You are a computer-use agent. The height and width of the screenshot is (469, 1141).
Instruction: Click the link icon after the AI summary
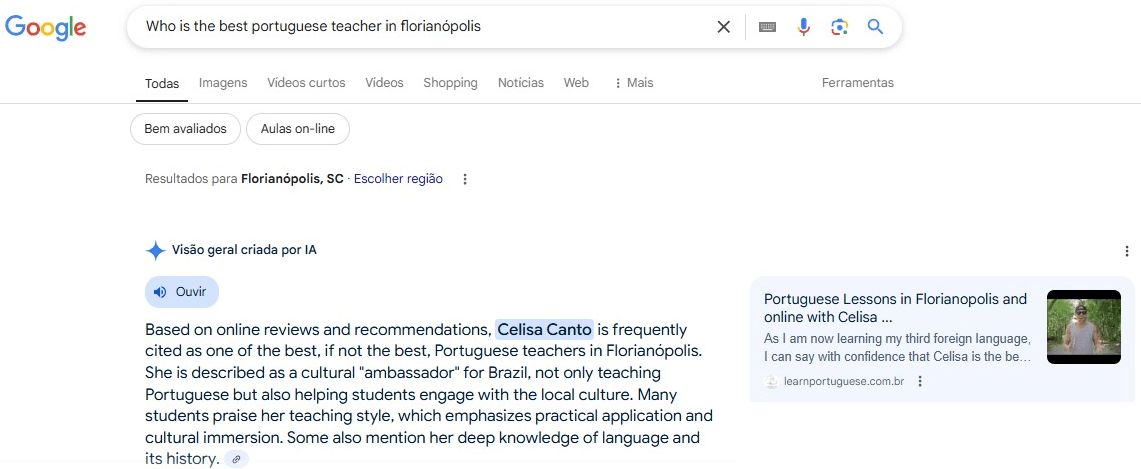(x=236, y=459)
